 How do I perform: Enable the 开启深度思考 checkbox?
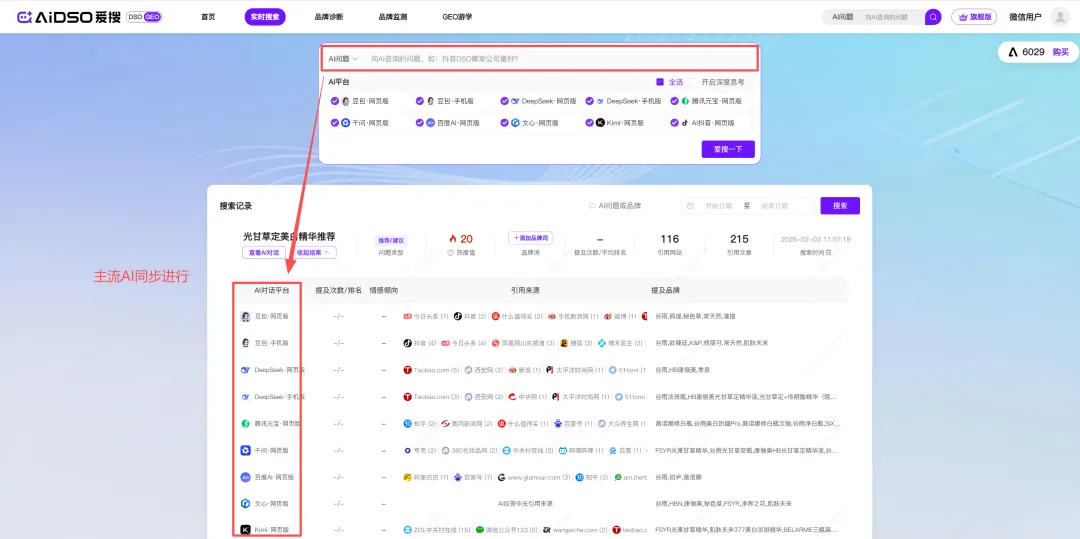(x=694, y=82)
